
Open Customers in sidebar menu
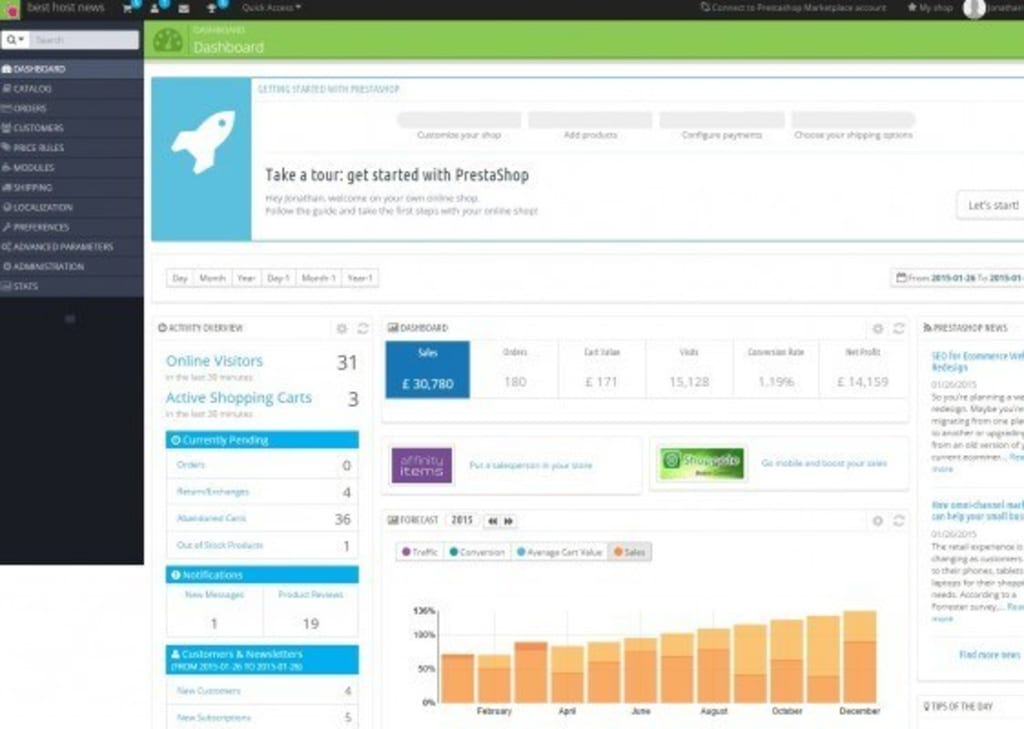tap(72, 128)
